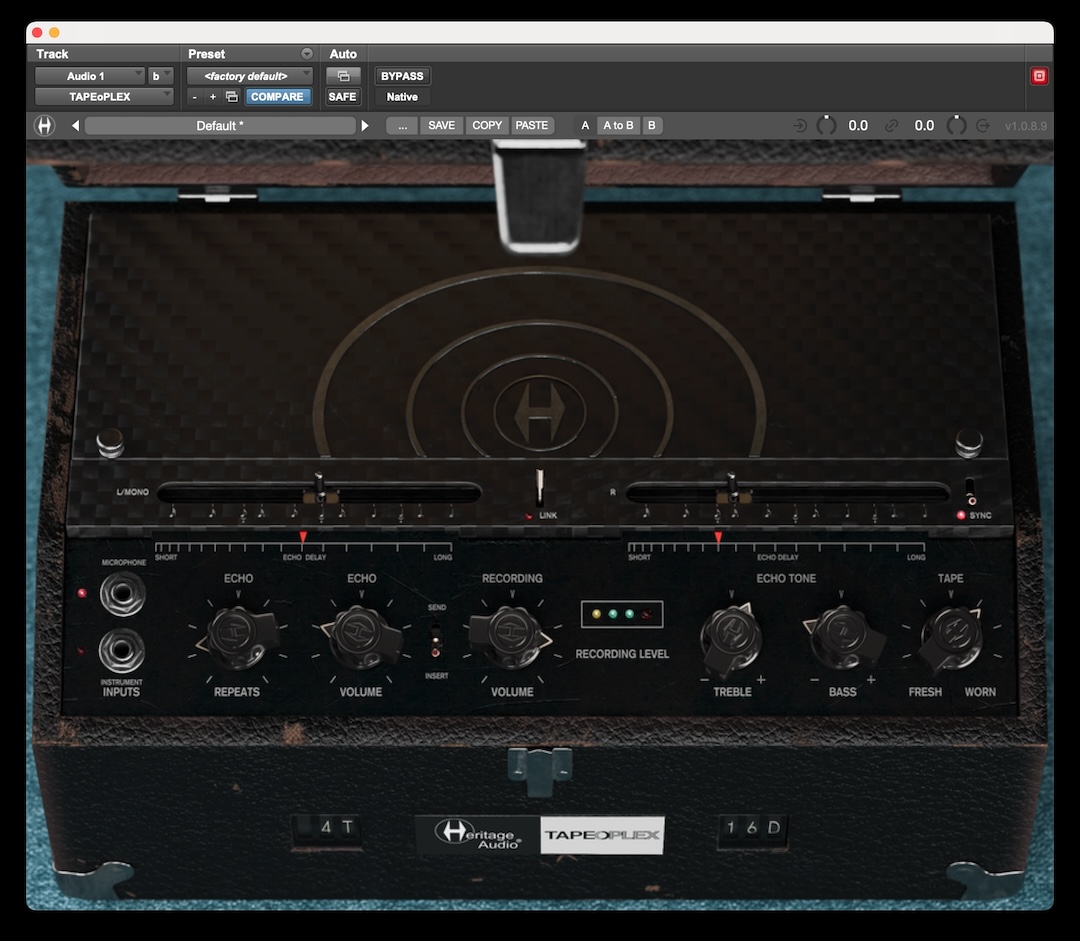
Task: Click the output gain knob in toolbar
Action: click(x=957, y=125)
